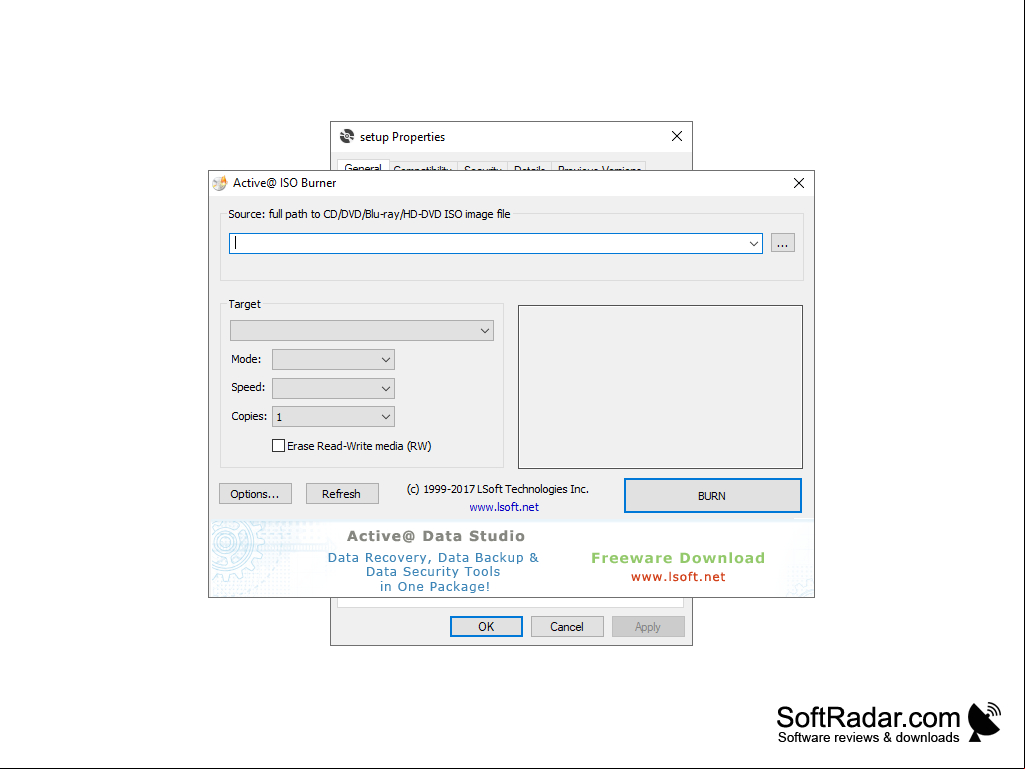Expand the ISO source path history dropdown arrow
This screenshot has height=769, width=1025.
point(754,244)
